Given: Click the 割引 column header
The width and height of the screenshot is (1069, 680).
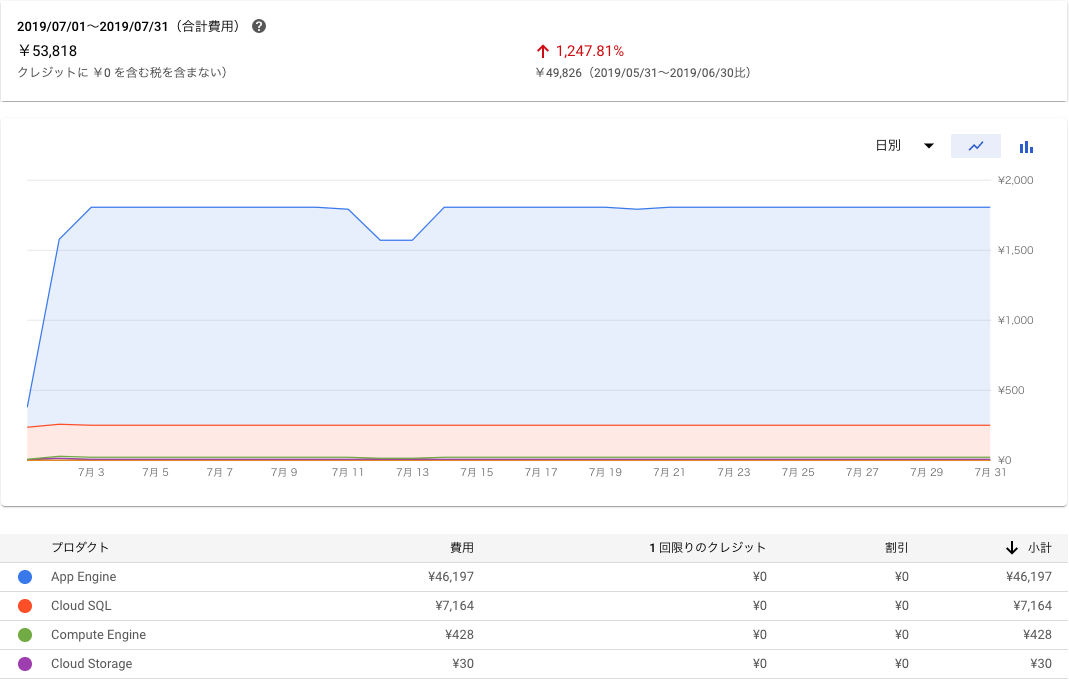Looking at the screenshot, I should (x=898, y=547).
